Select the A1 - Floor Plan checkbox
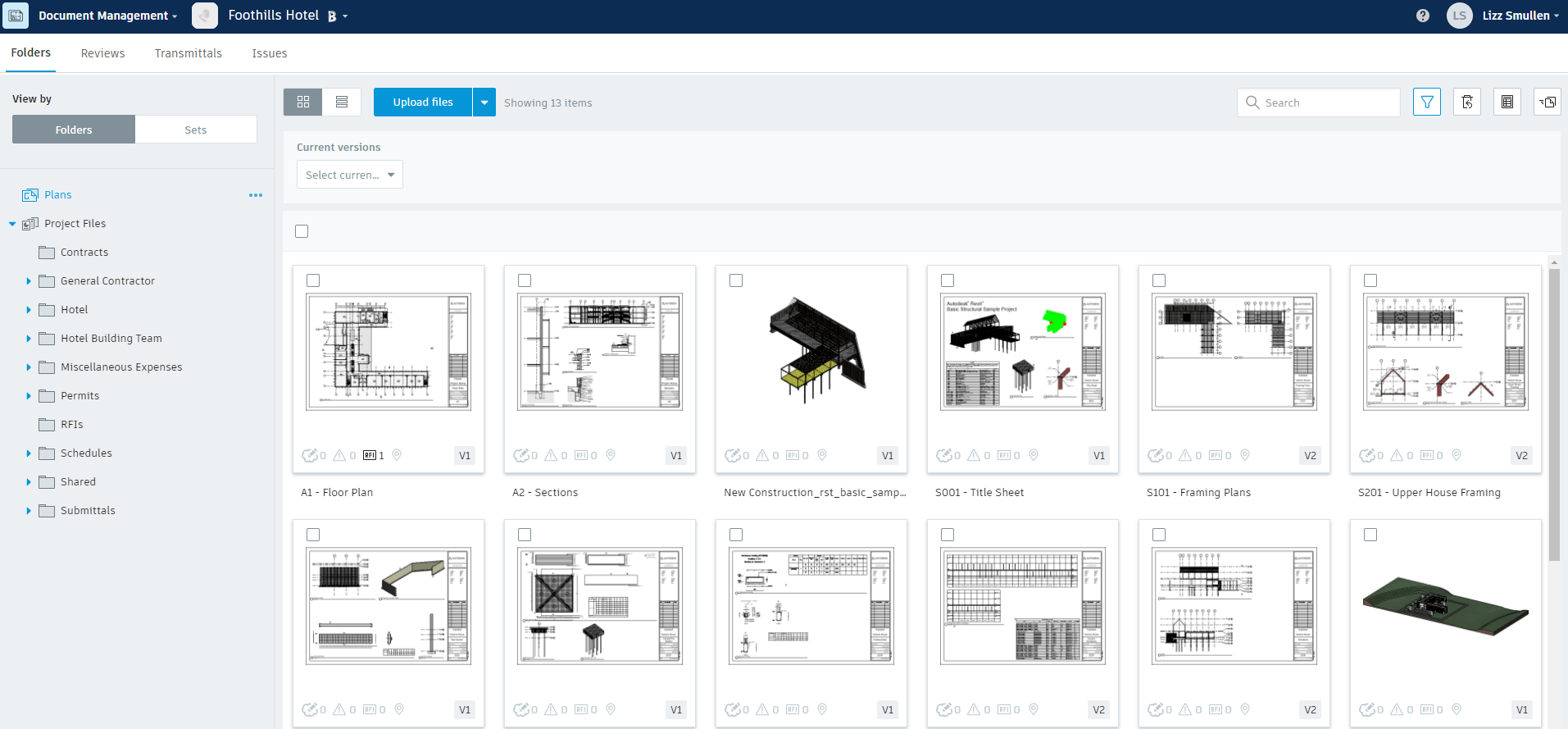 (313, 280)
